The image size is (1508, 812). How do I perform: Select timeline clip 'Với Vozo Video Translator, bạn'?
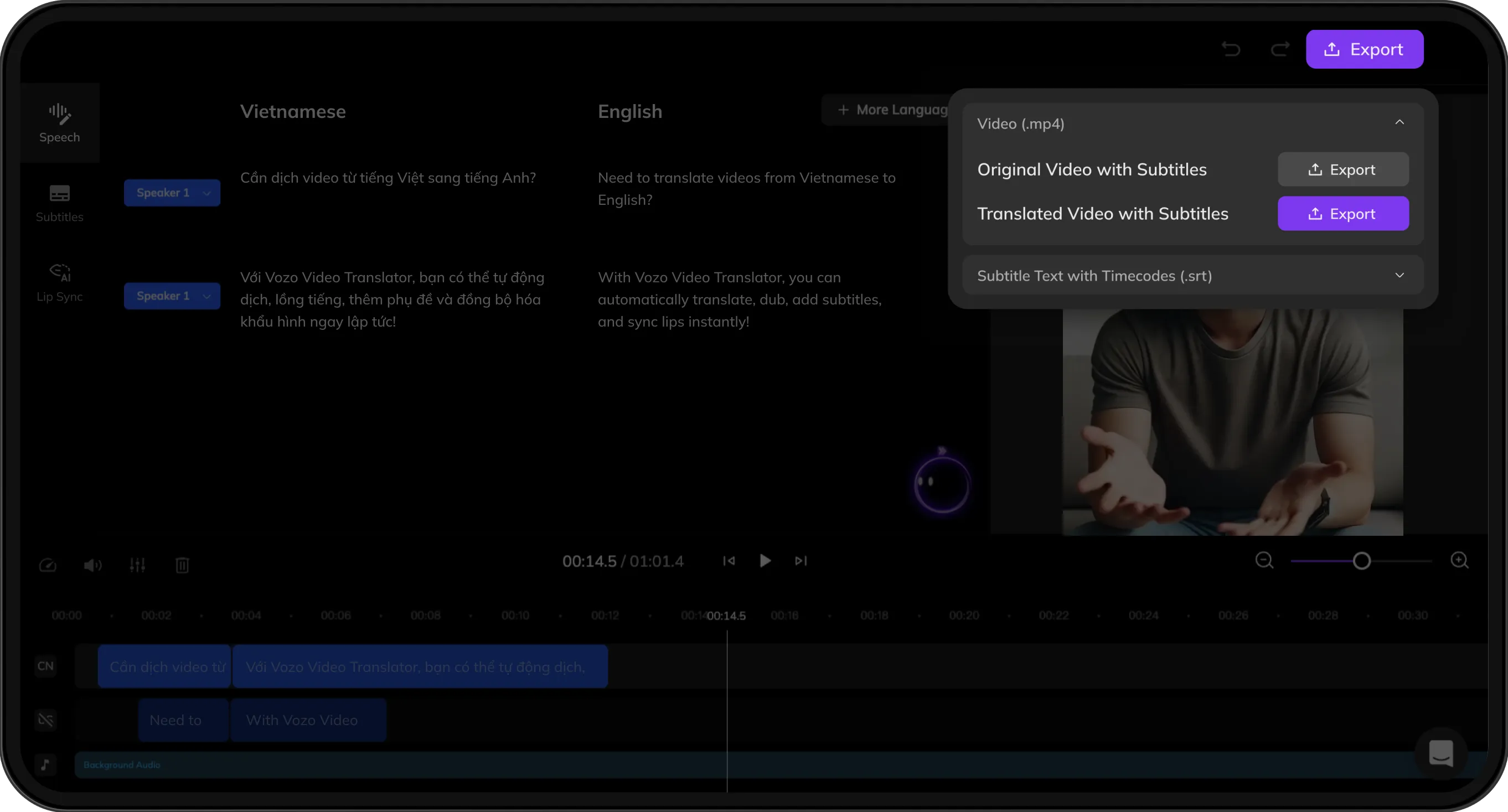(420, 666)
